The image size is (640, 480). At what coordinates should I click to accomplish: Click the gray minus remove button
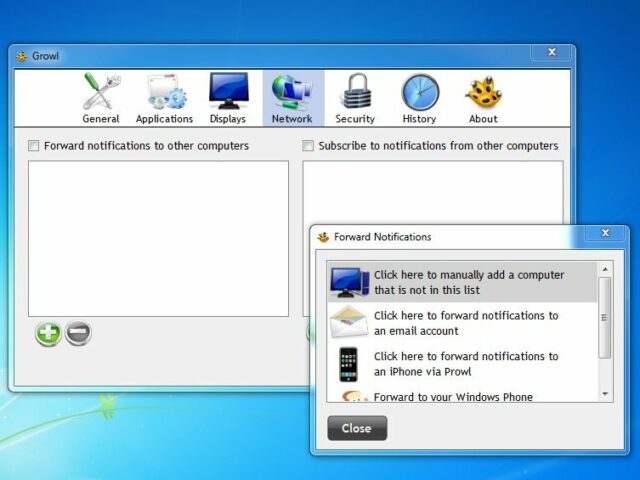(x=79, y=334)
